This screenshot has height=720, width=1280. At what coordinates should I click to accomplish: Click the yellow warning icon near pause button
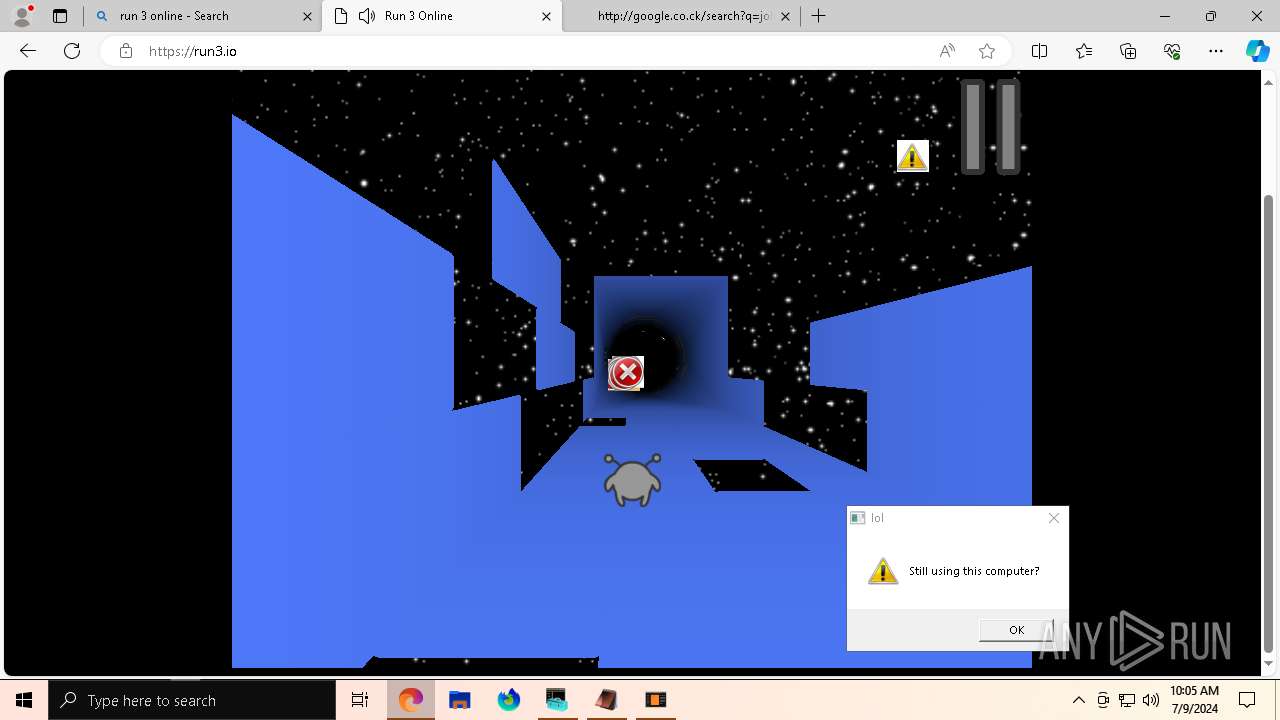[x=912, y=156]
